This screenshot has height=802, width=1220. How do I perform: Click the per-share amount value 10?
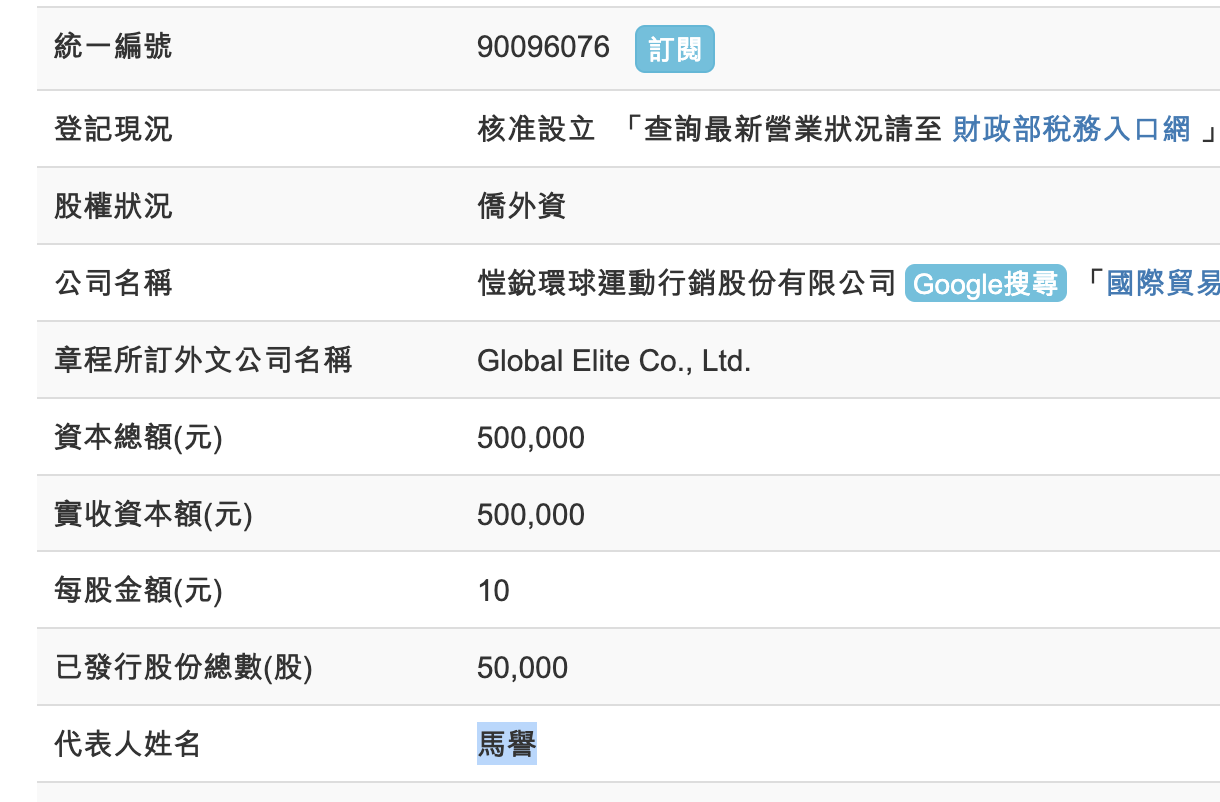[x=494, y=591]
